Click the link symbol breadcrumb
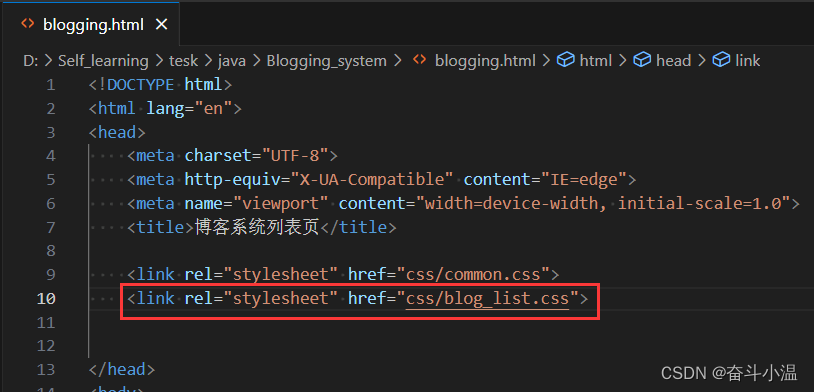The image size is (814, 392). coord(748,61)
